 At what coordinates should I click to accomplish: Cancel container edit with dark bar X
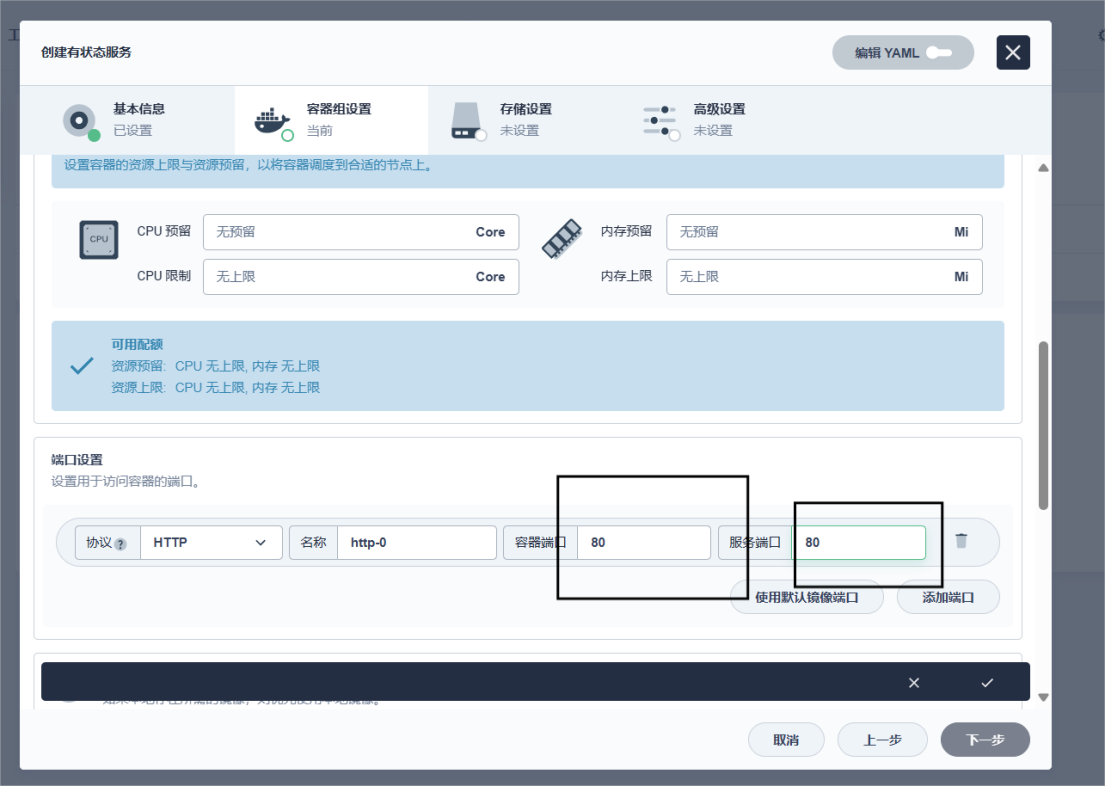click(914, 682)
